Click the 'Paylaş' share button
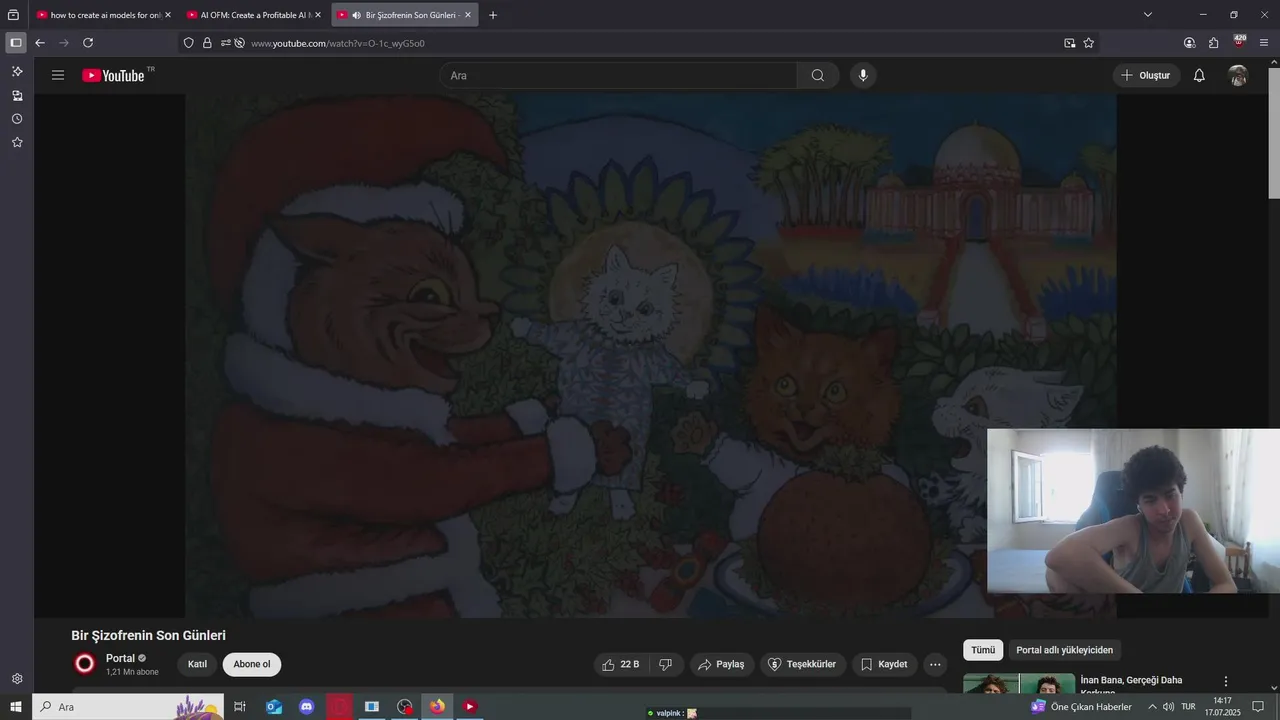 [x=721, y=664]
